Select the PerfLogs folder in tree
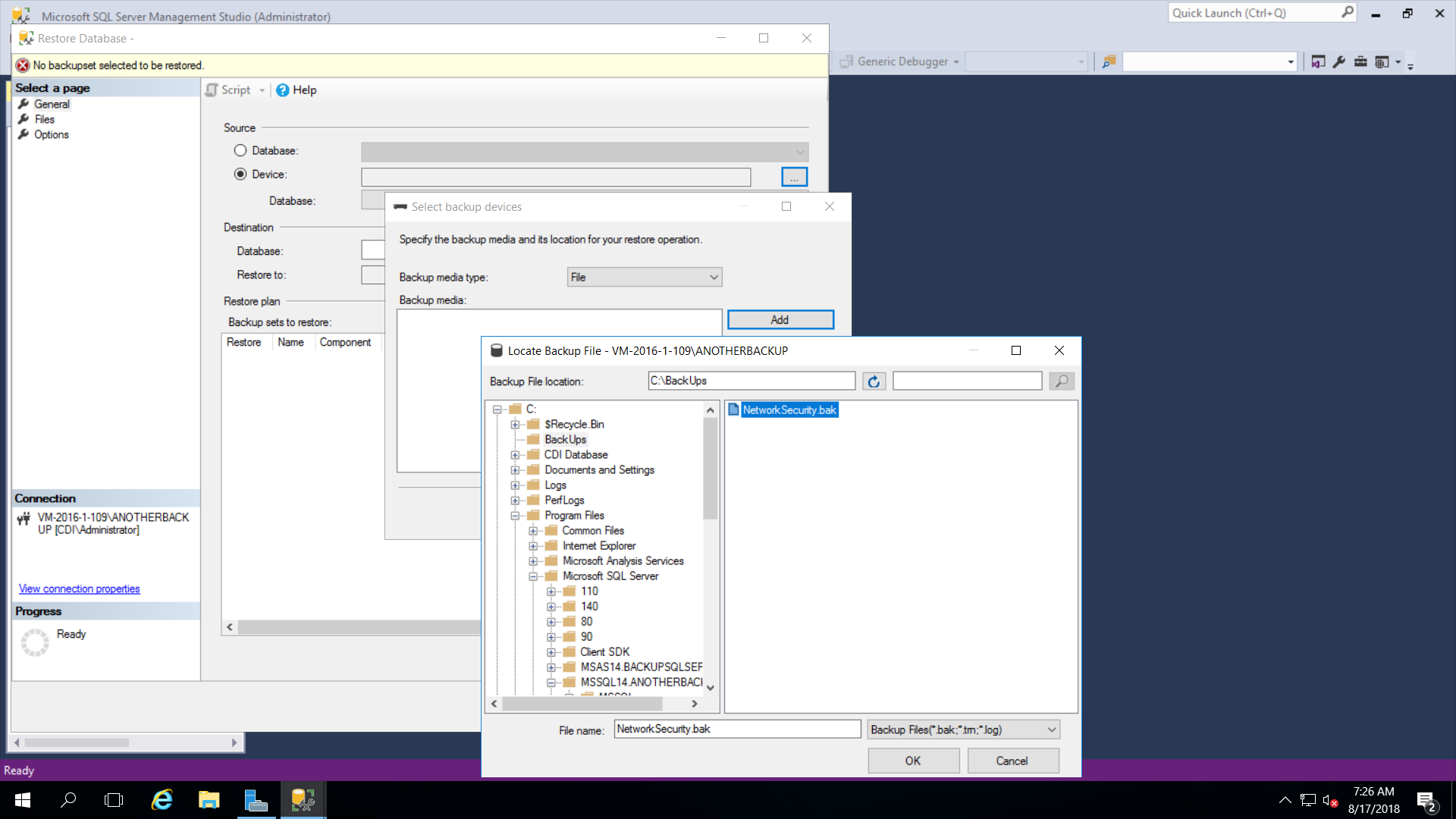 point(564,500)
